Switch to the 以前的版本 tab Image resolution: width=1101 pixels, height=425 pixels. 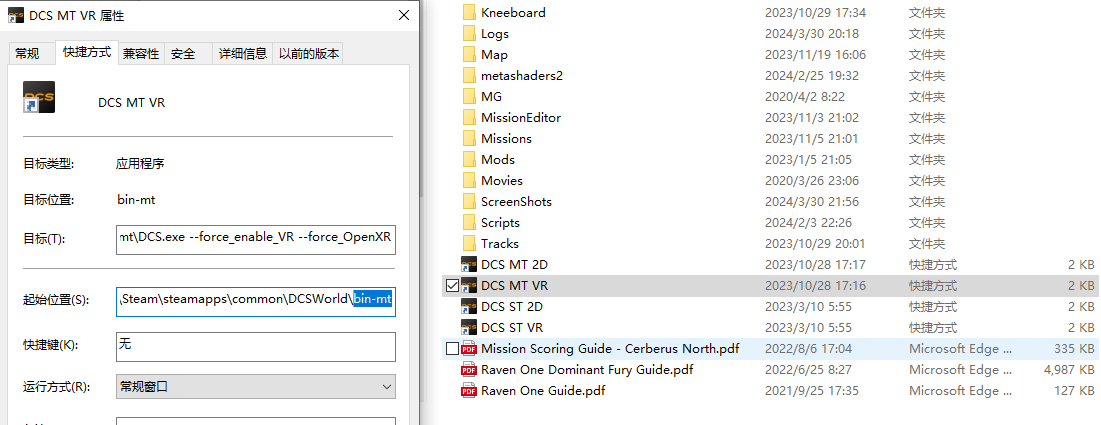tap(309, 53)
